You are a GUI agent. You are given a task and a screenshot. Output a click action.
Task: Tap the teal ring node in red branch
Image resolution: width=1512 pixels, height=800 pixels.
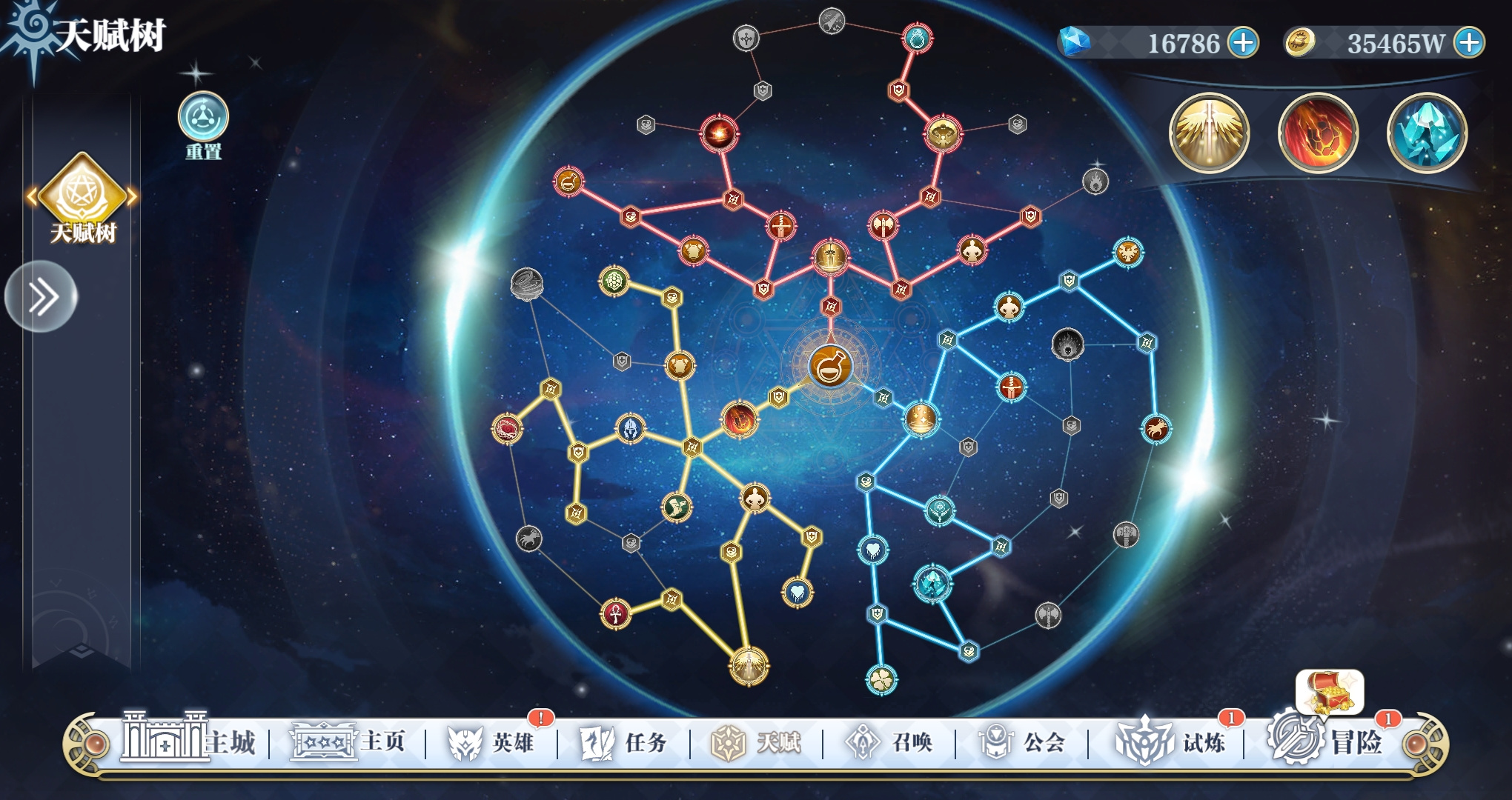[x=917, y=38]
